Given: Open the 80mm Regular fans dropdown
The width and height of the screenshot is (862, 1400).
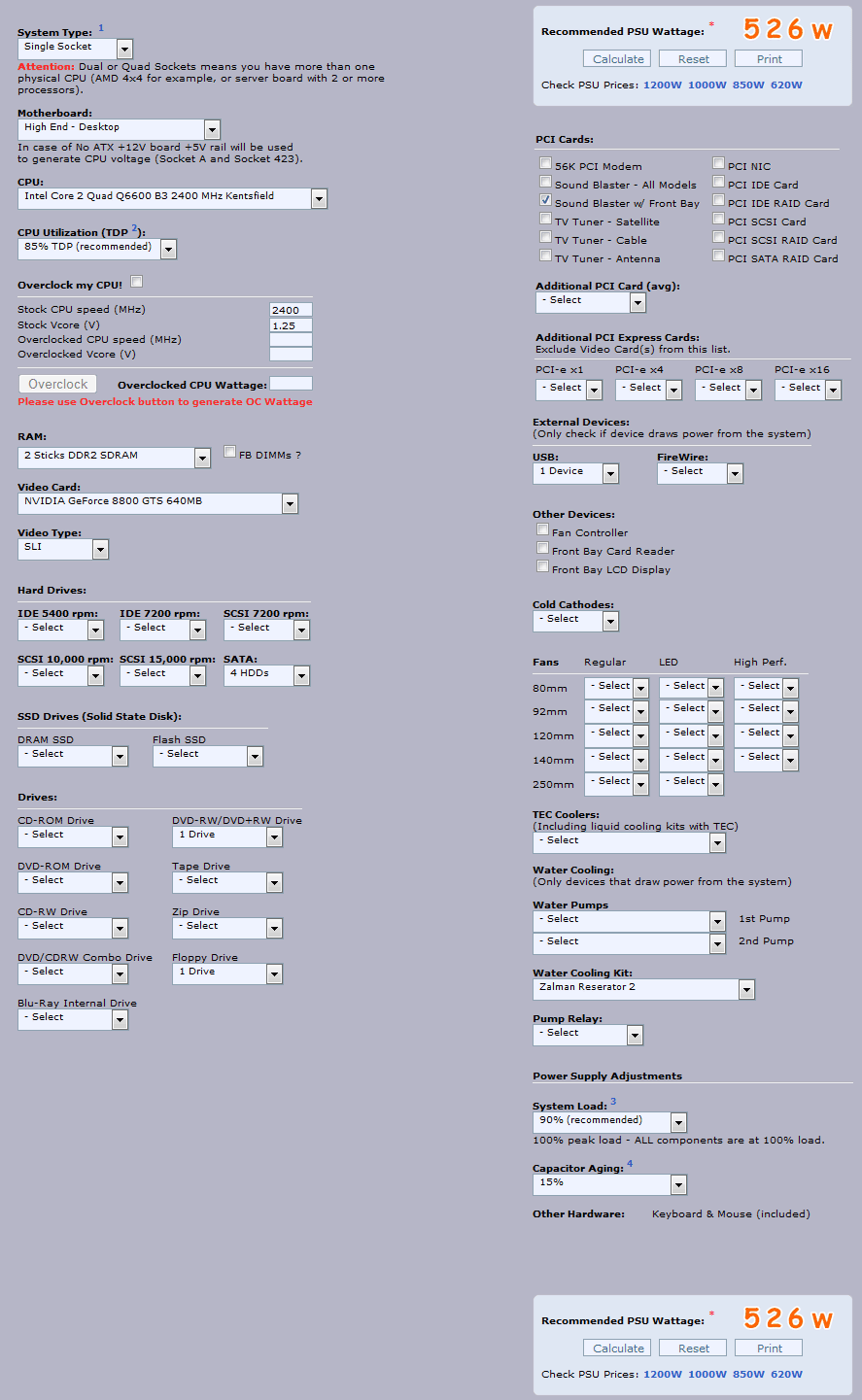Looking at the screenshot, I should (x=616, y=688).
